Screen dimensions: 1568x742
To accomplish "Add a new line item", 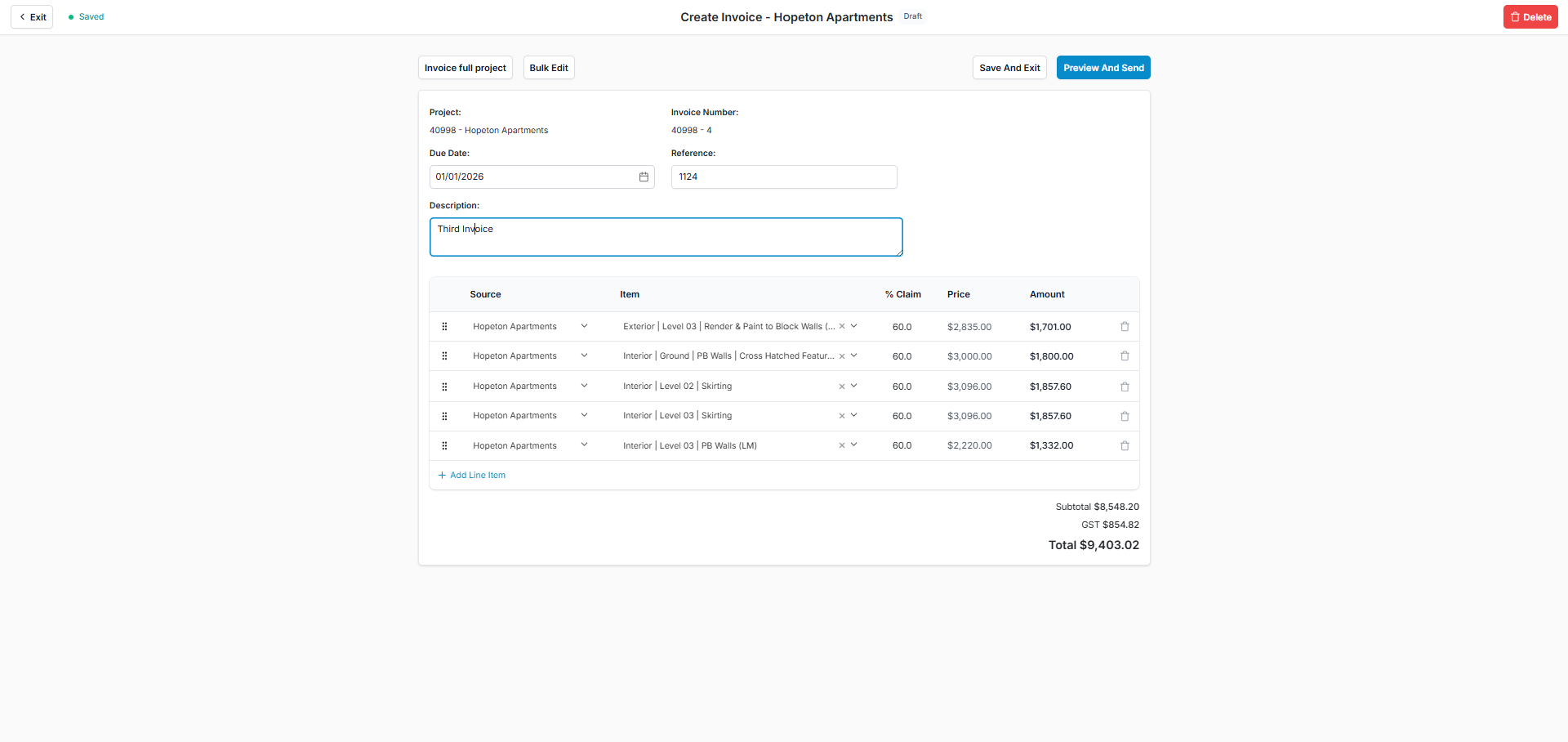I will click(472, 476).
